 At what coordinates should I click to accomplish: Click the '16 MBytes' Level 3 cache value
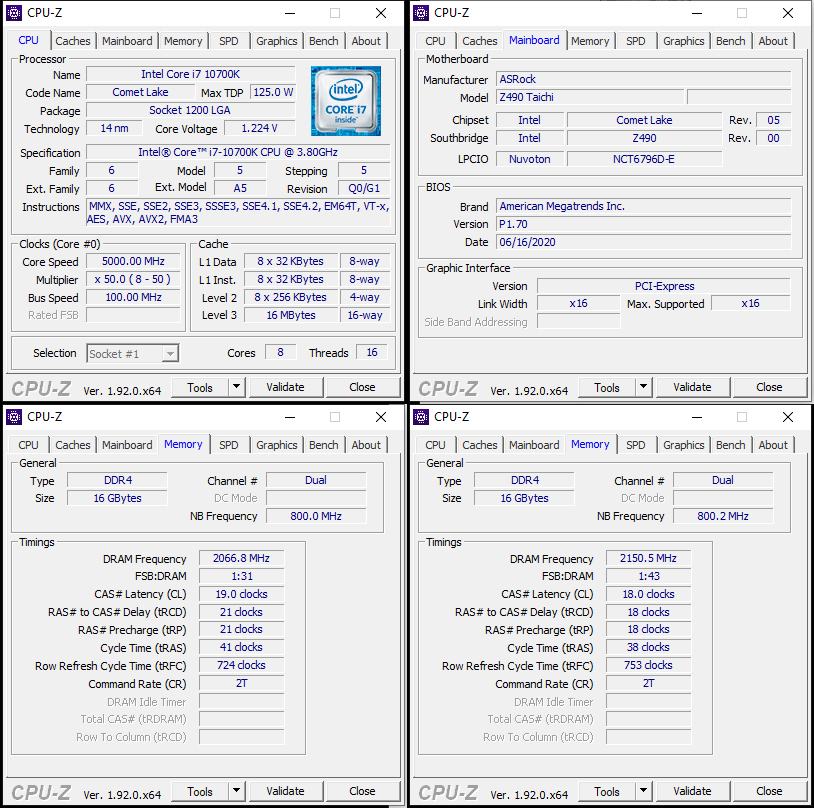pyautogui.click(x=291, y=315)
